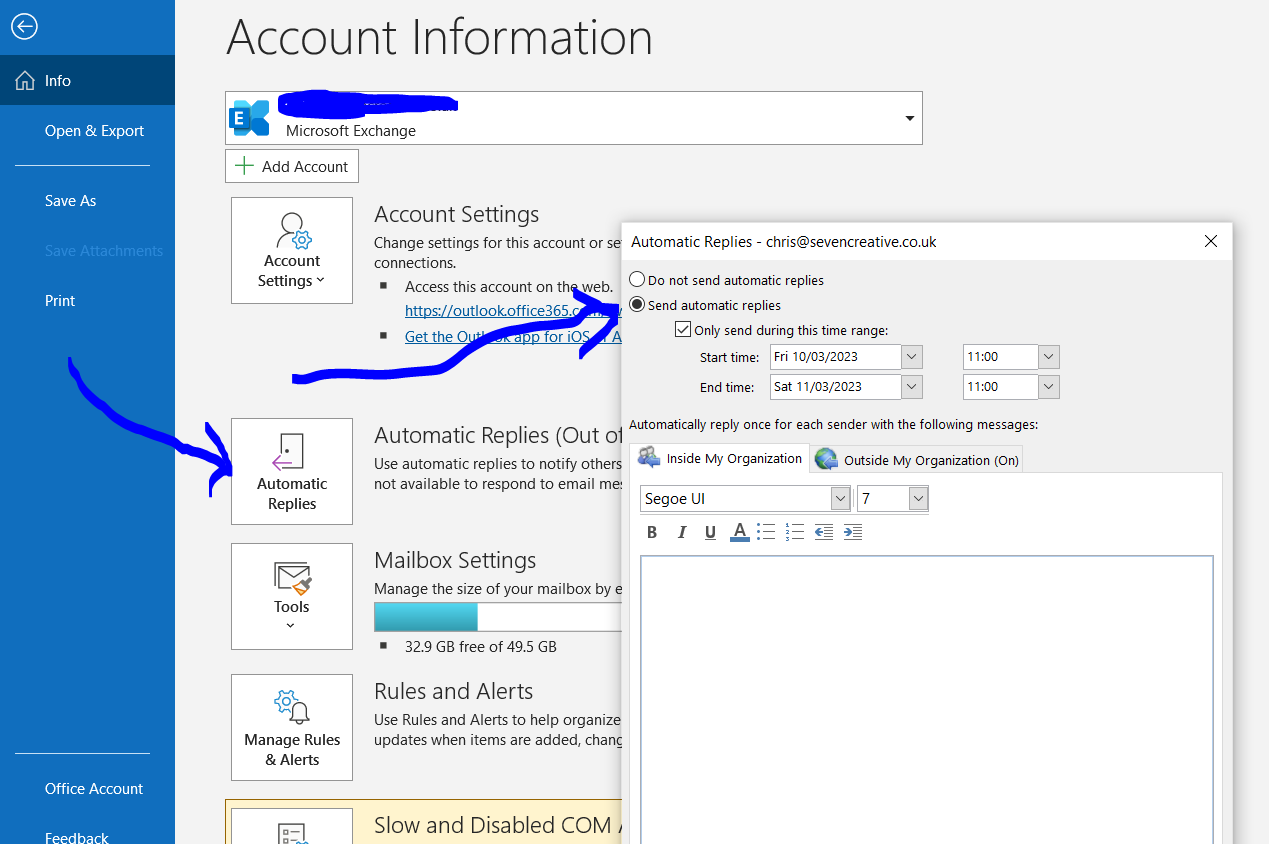Open Office Account page
The height and width of the screenshot is (844, 1269).
(x=94, y=789)
